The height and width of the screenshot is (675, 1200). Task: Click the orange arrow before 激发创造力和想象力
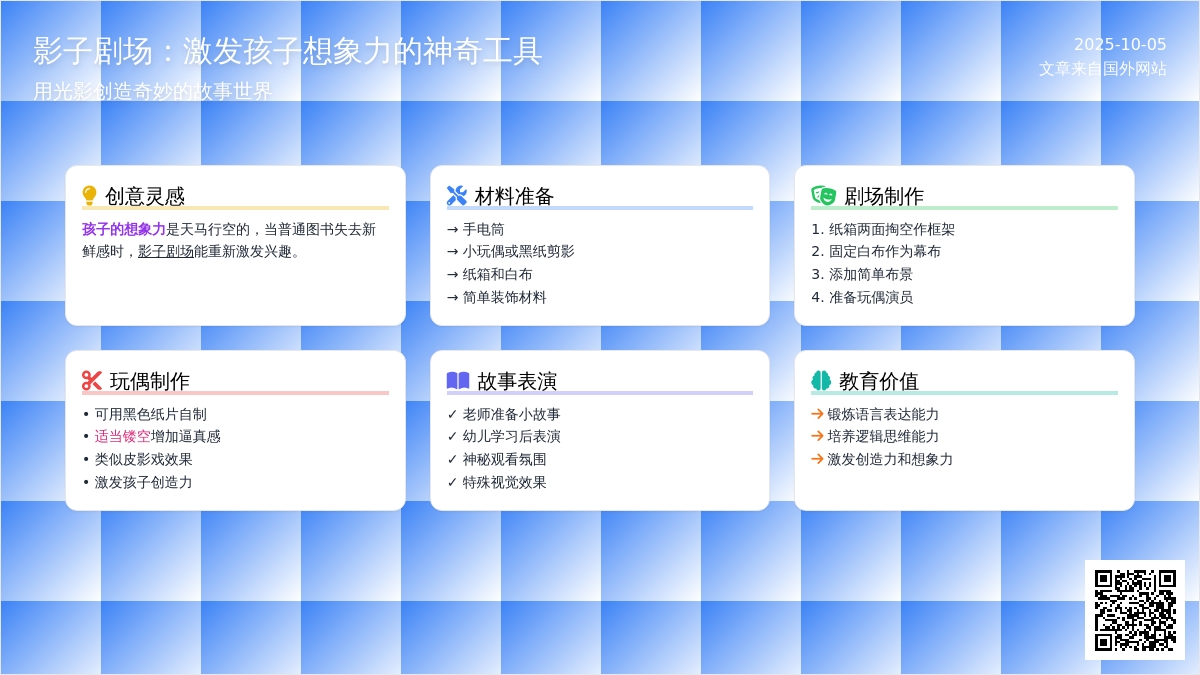[x=817, y=459]
